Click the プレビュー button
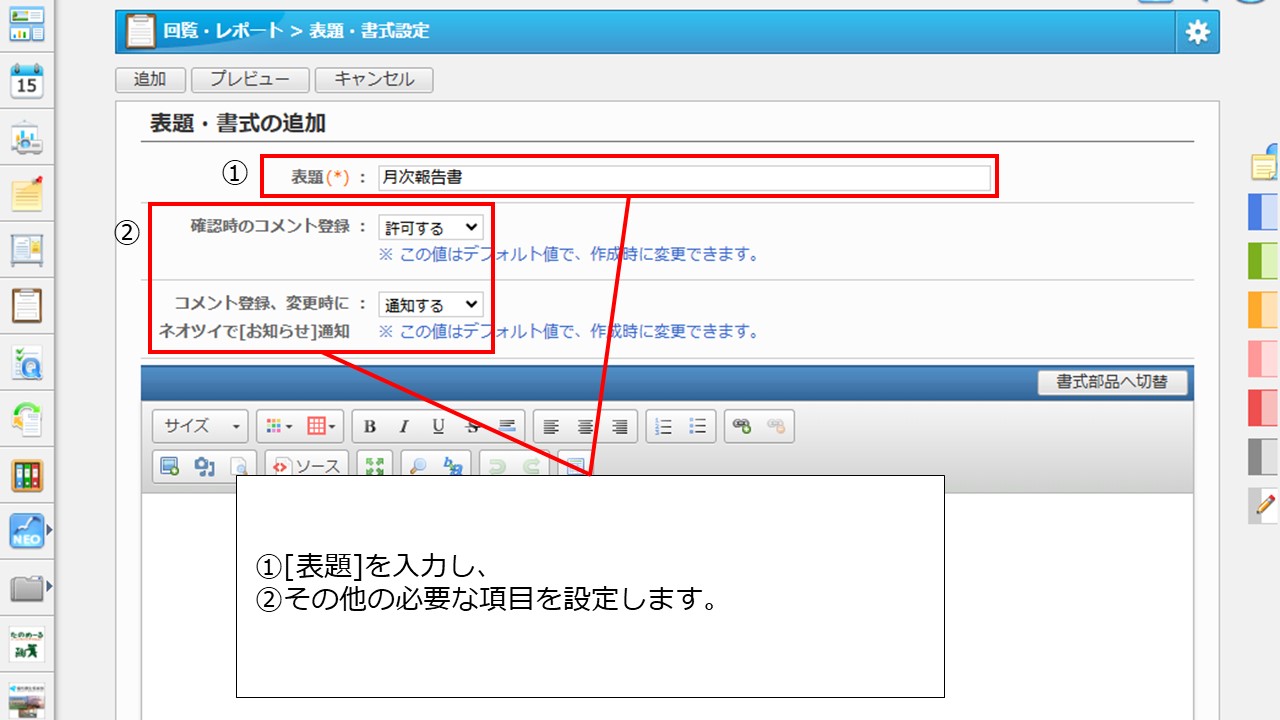Viewport: 1280px width, 720px height. point(250,80)
